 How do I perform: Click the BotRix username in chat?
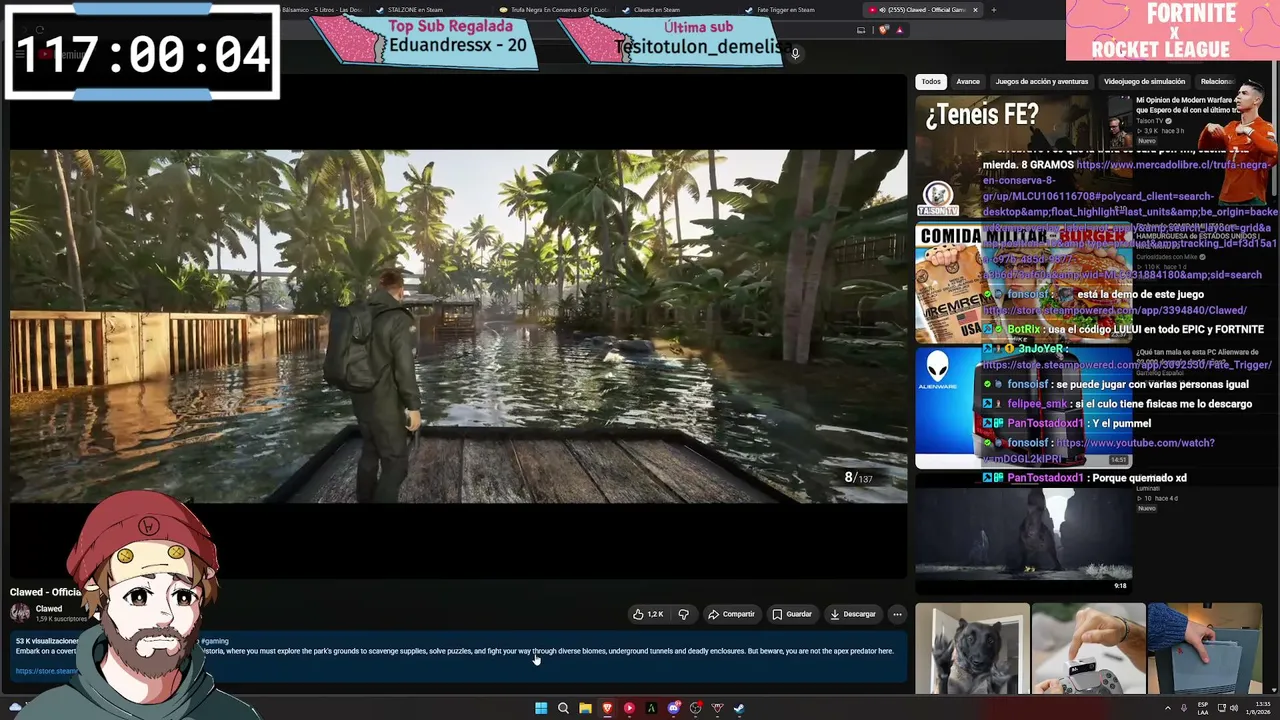pos(1024,329)
